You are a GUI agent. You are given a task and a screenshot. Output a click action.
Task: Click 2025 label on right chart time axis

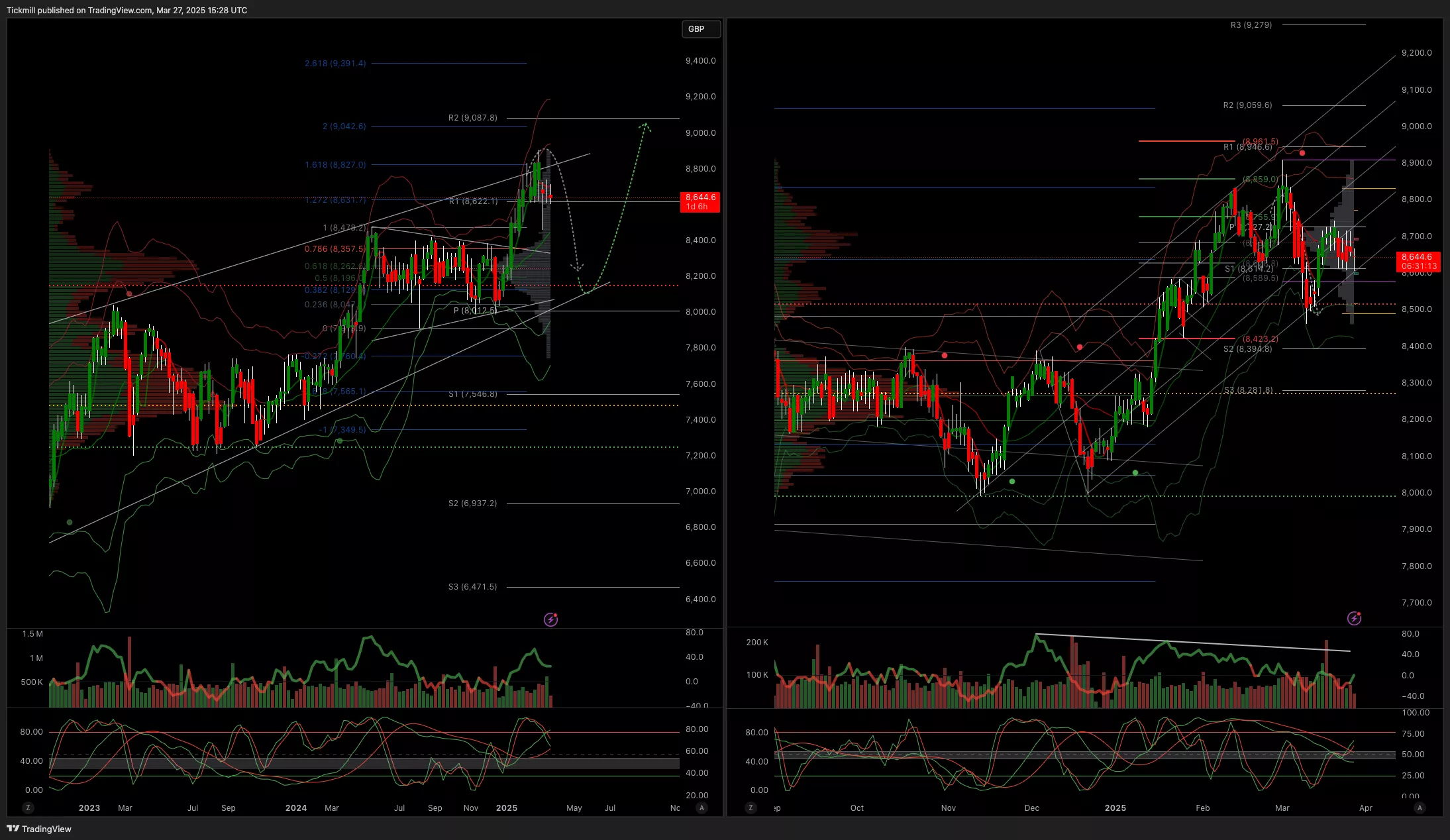tap(1115, 808)
